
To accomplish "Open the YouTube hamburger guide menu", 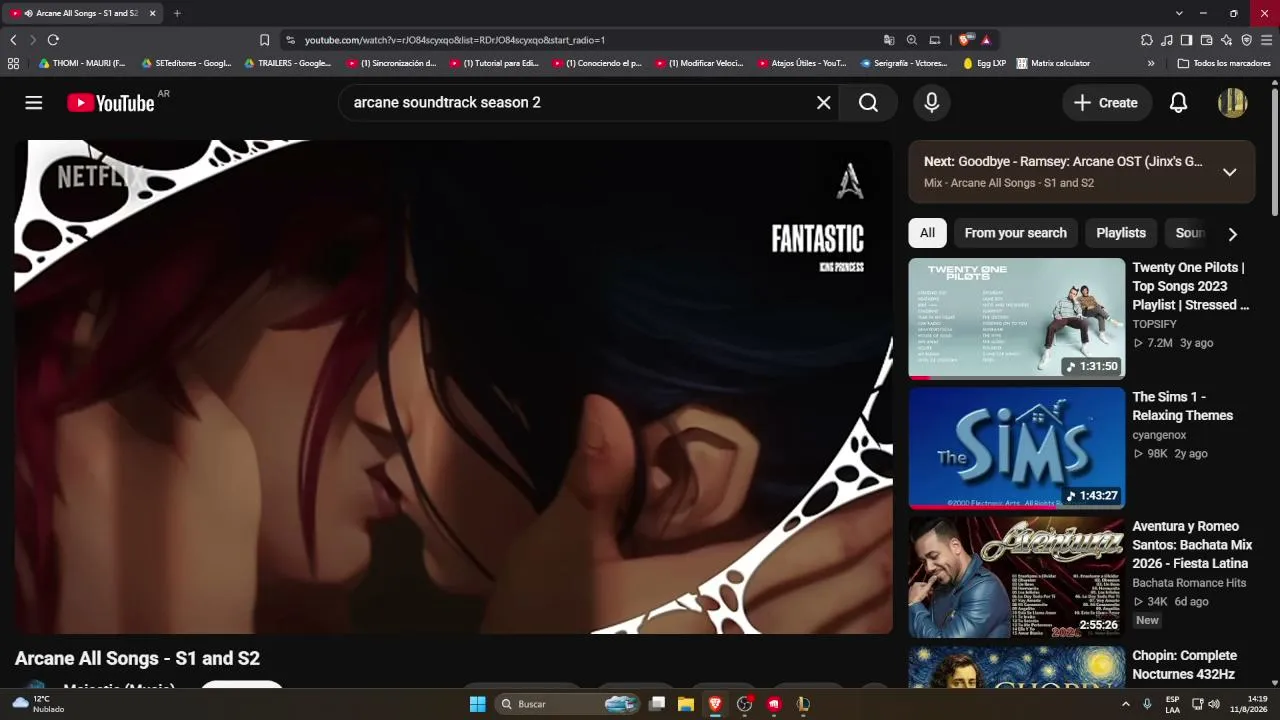I will [x=34, y=103].
